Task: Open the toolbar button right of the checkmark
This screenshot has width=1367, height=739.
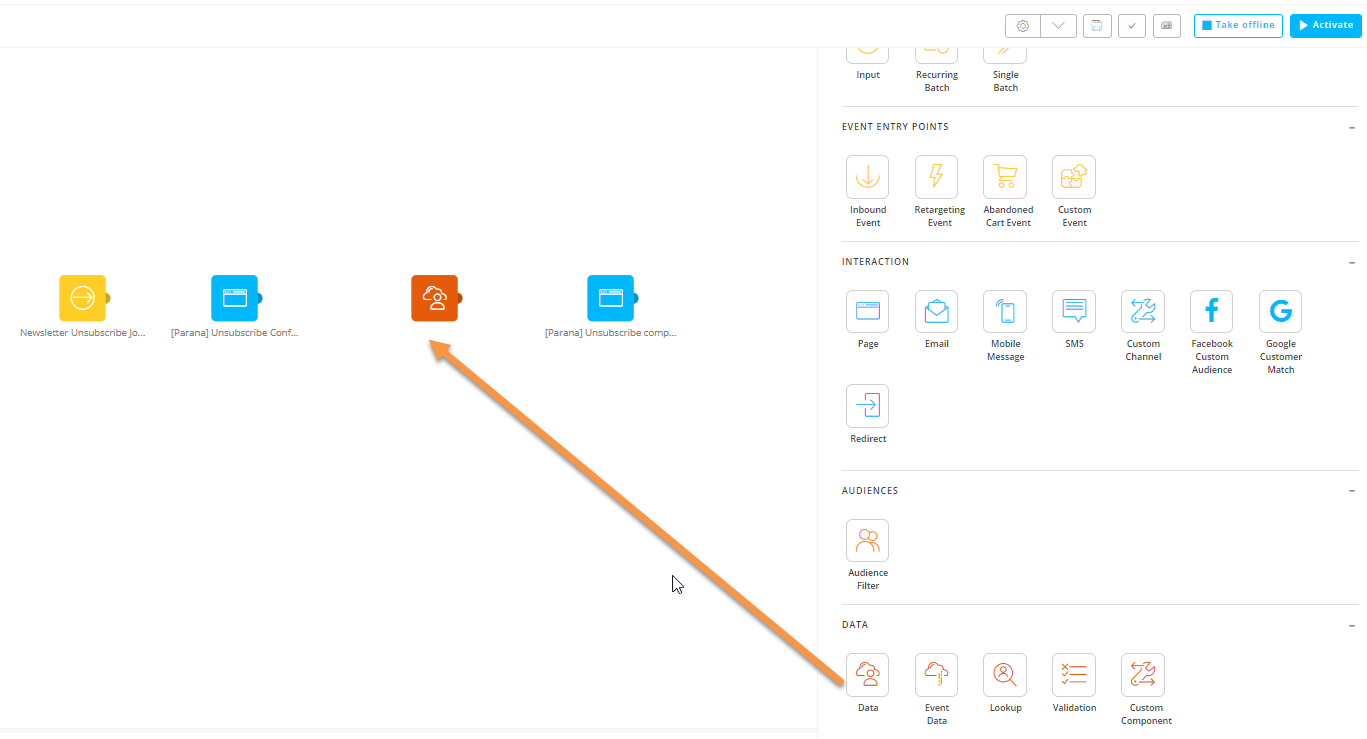Action: click(1167, 26)
